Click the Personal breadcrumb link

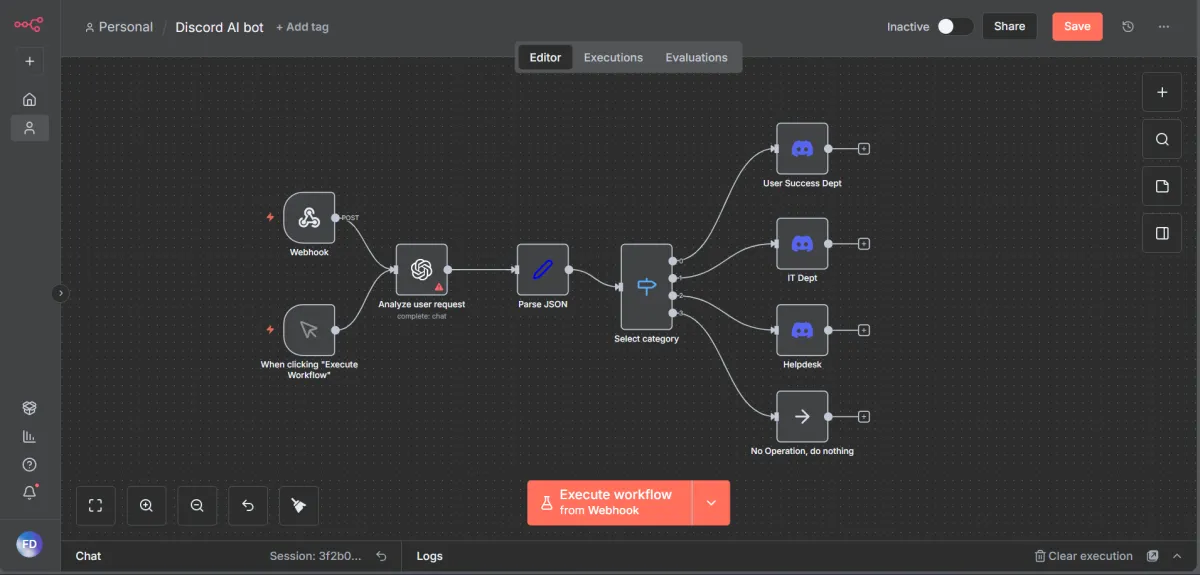(119, 27)
